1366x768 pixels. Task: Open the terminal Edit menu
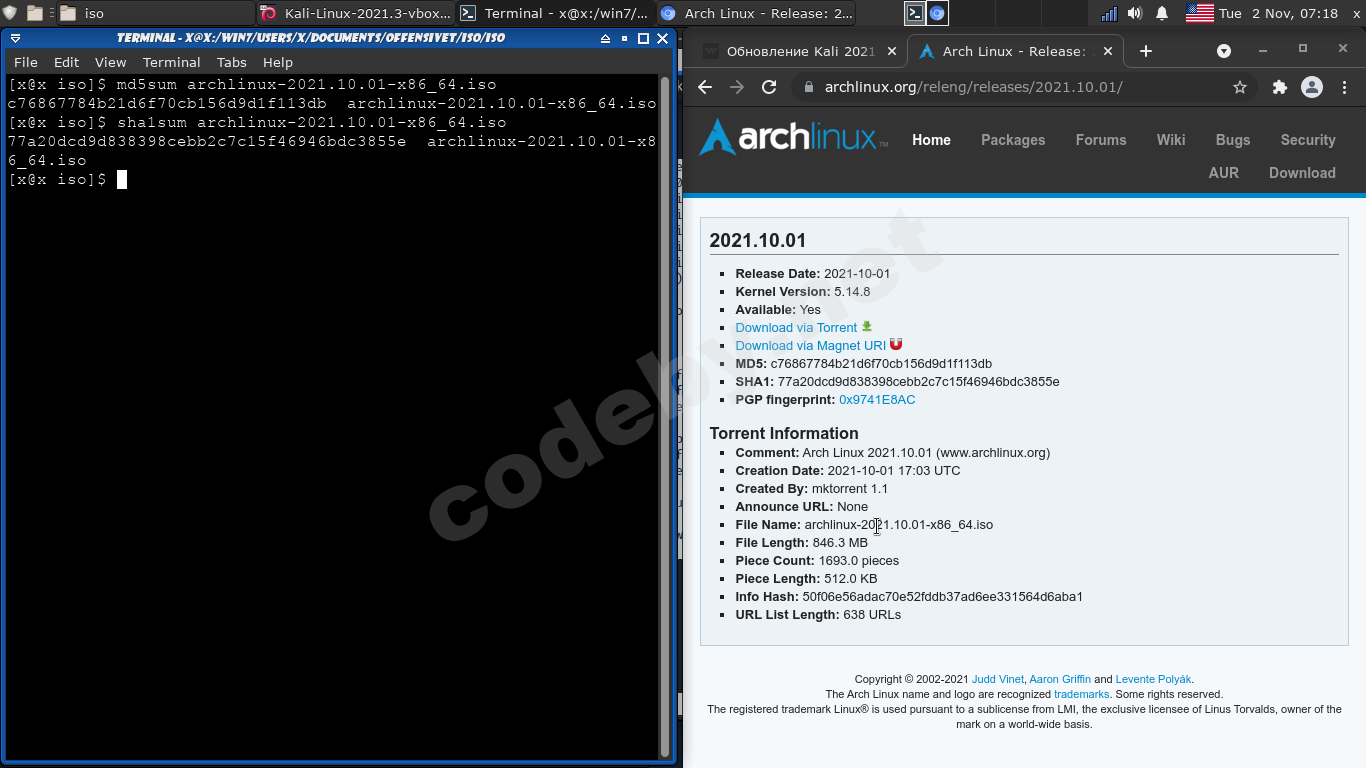click(66, 62)
